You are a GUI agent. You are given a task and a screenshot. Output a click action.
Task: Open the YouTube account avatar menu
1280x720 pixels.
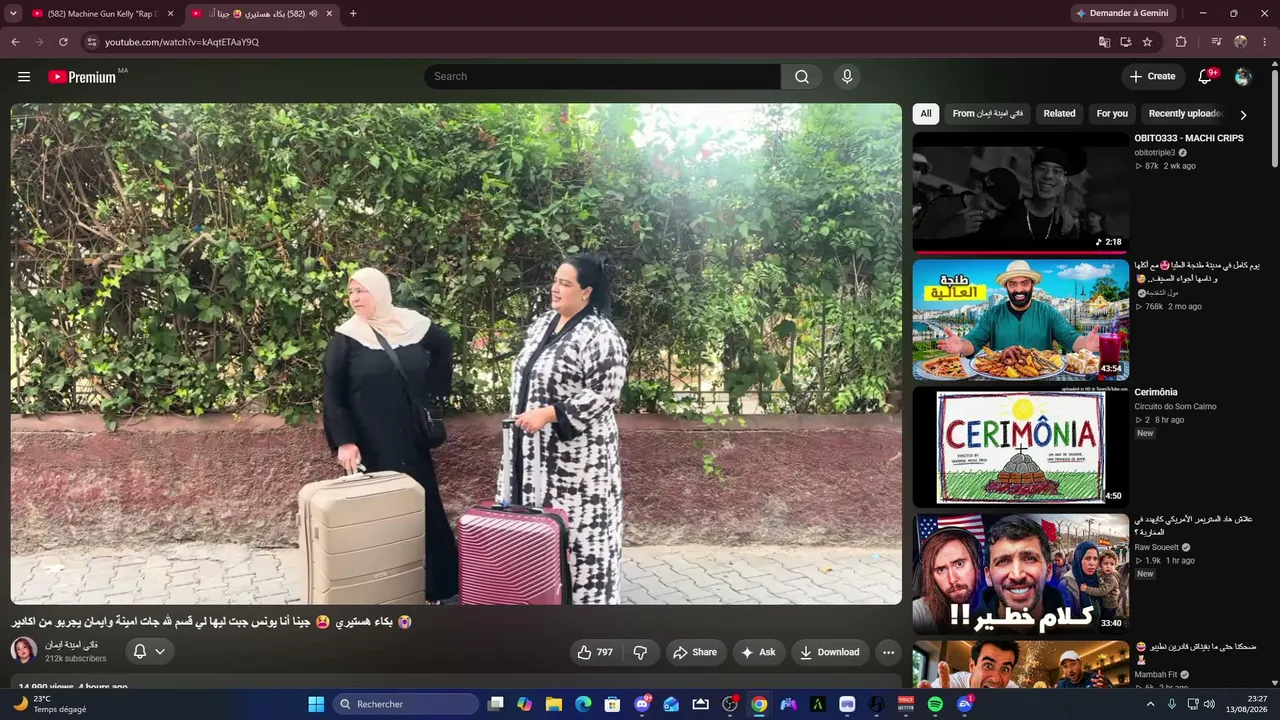click(1243, 77)
